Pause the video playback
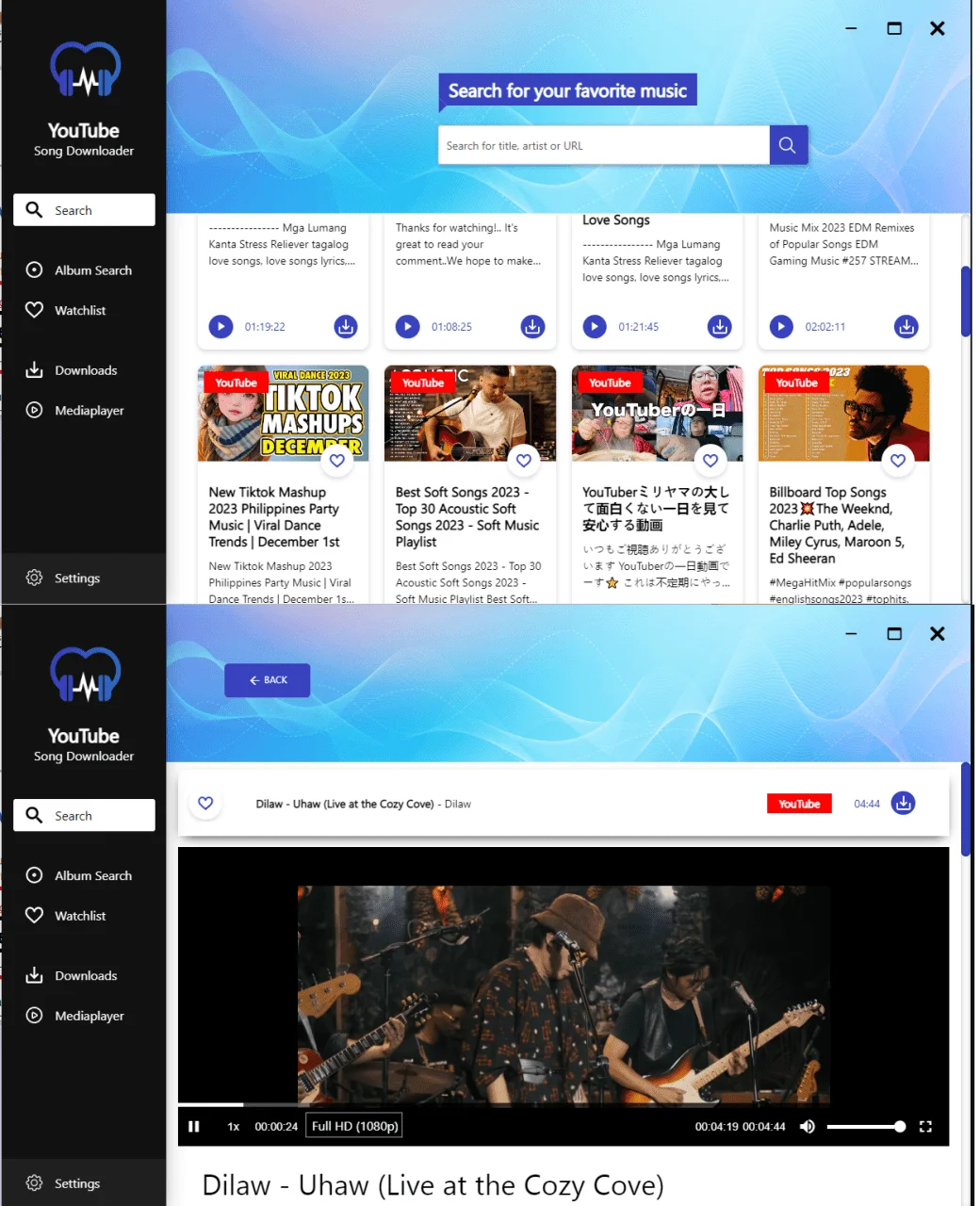980x1206 pixels. point(194,1127)
